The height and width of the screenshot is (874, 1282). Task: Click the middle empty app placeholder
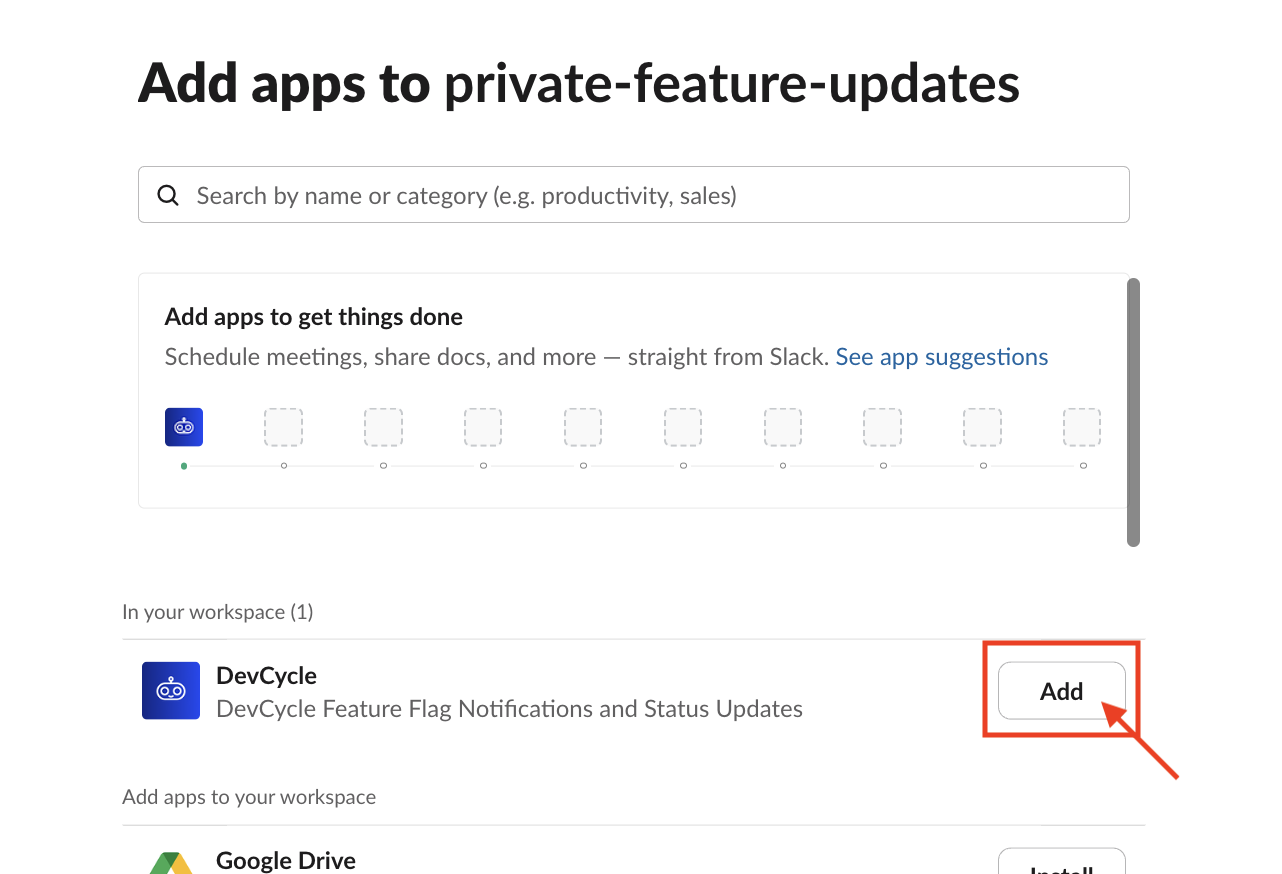(683, 427)
